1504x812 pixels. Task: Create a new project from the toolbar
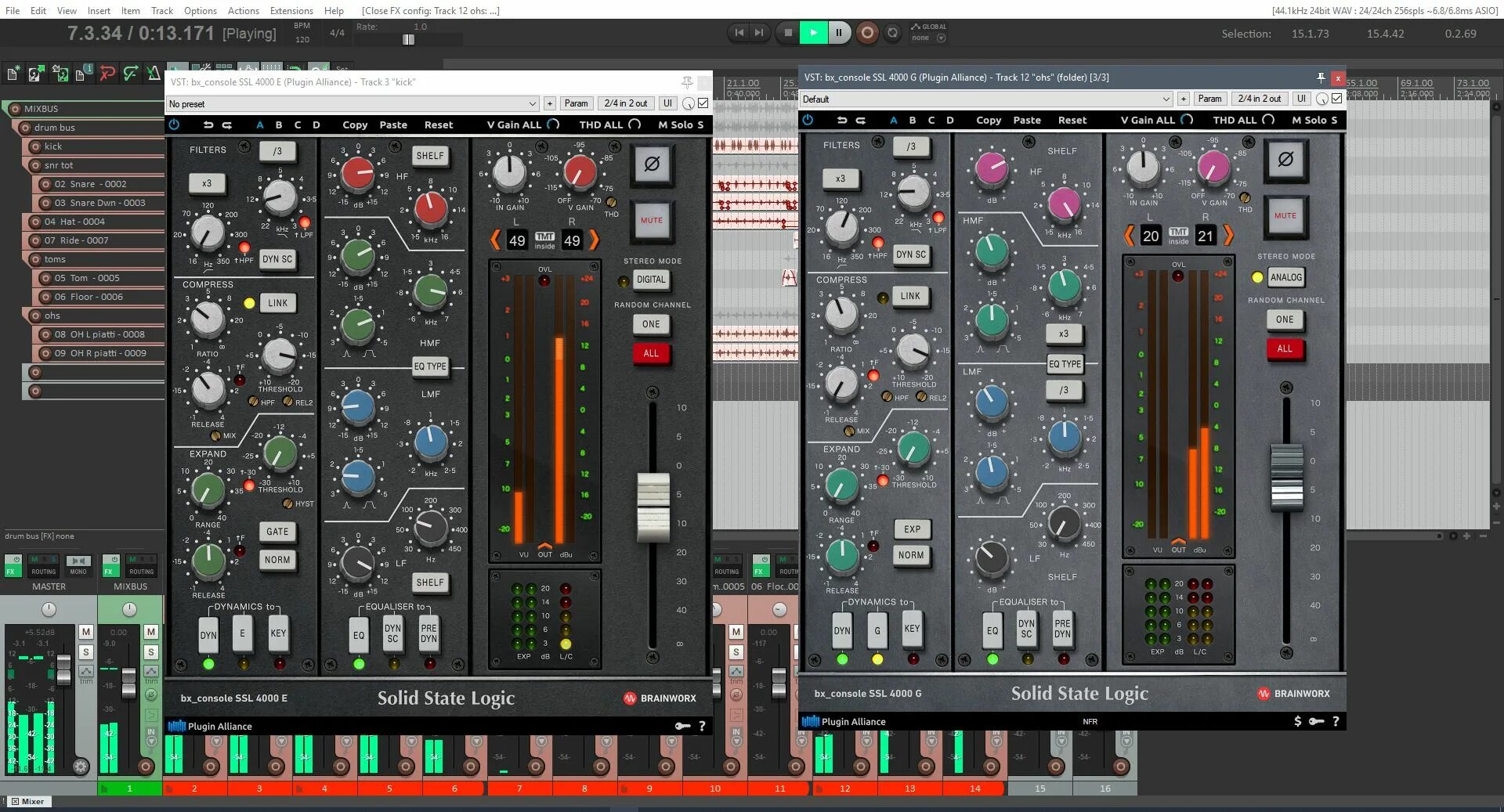[x=13, y=74]
